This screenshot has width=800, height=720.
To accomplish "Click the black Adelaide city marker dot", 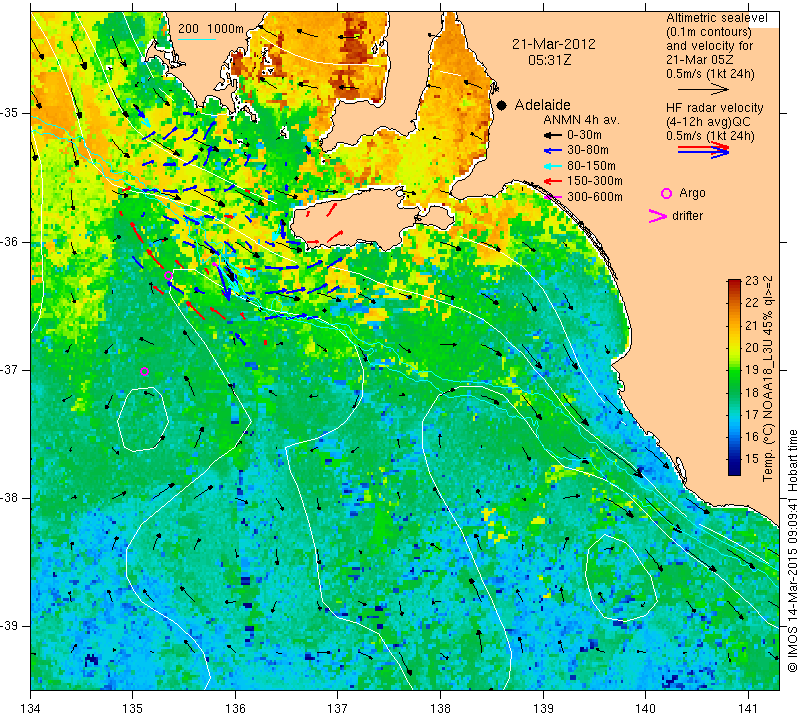I will tap(502, 106).
